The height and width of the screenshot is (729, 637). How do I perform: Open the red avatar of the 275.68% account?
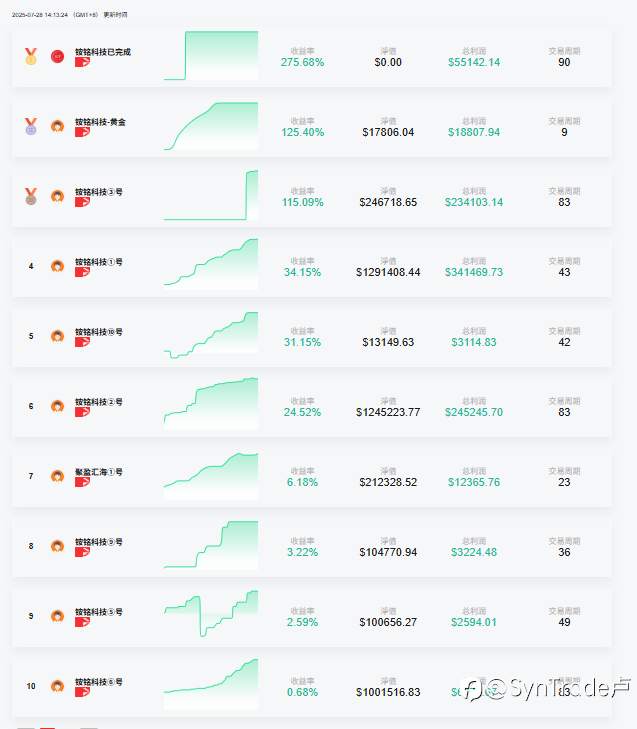coord(58,56)
